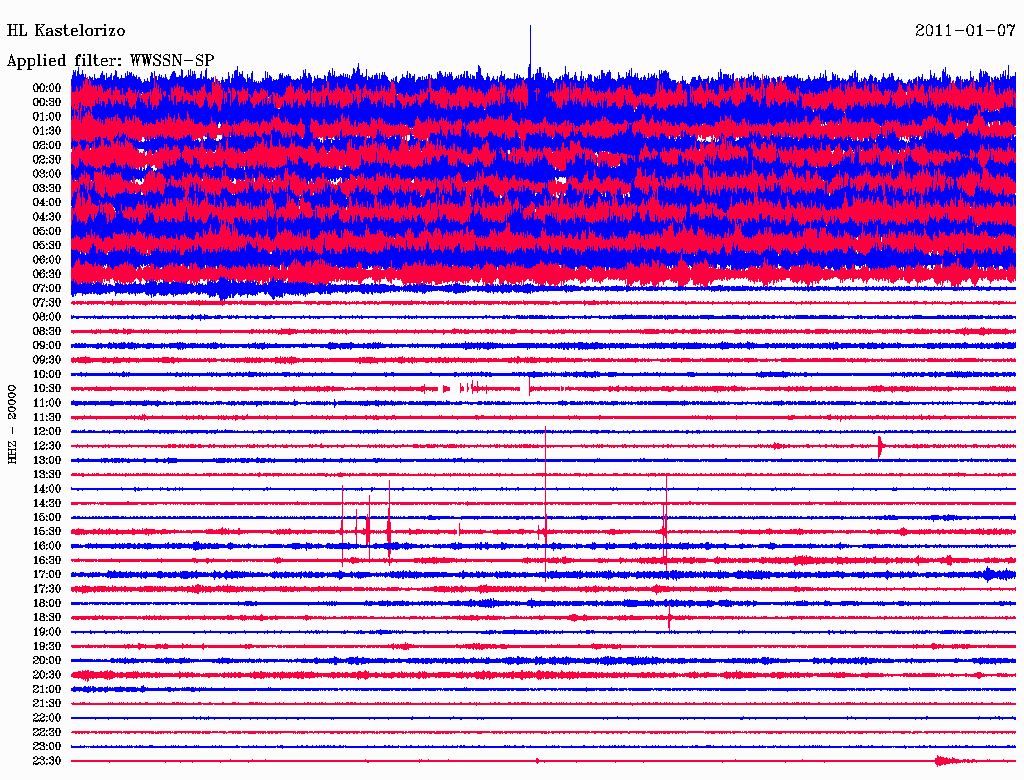Select the 01:00 time label
The image size is (1024, 780).
(x=47, y=116)
